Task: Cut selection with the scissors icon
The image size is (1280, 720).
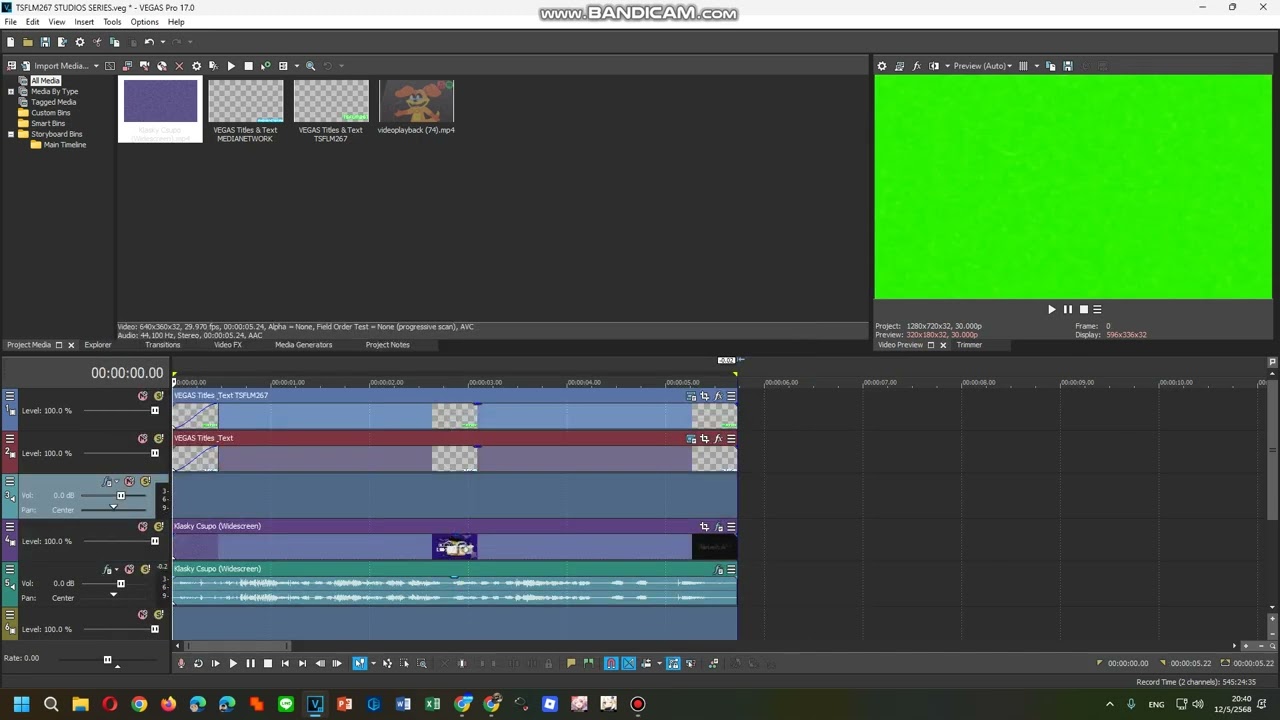Action: (97, 42)
